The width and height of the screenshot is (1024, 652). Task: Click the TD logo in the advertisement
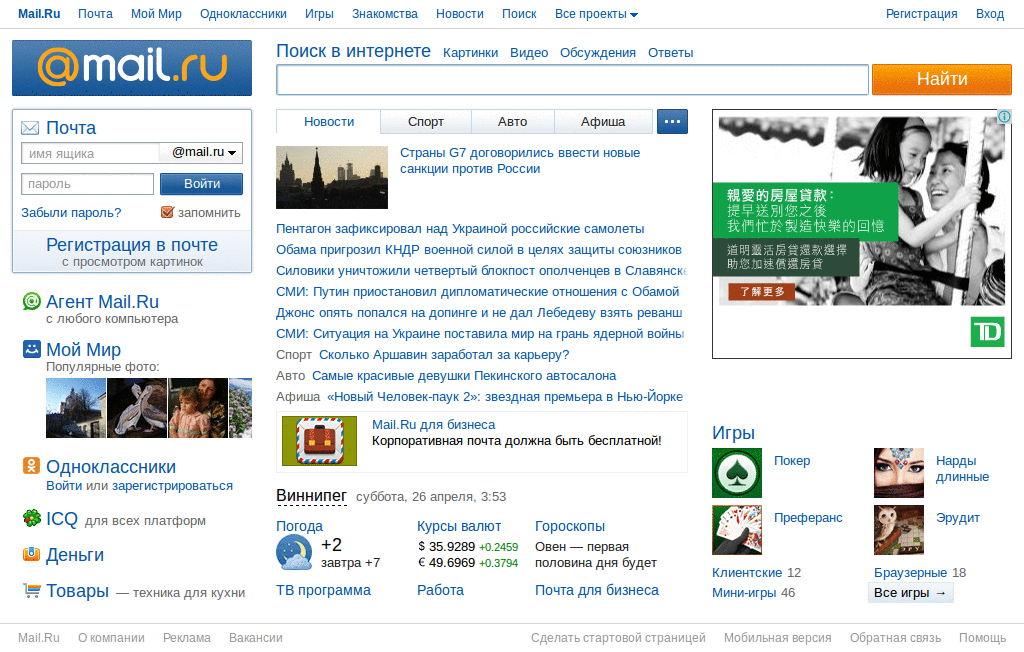(987, 333)
